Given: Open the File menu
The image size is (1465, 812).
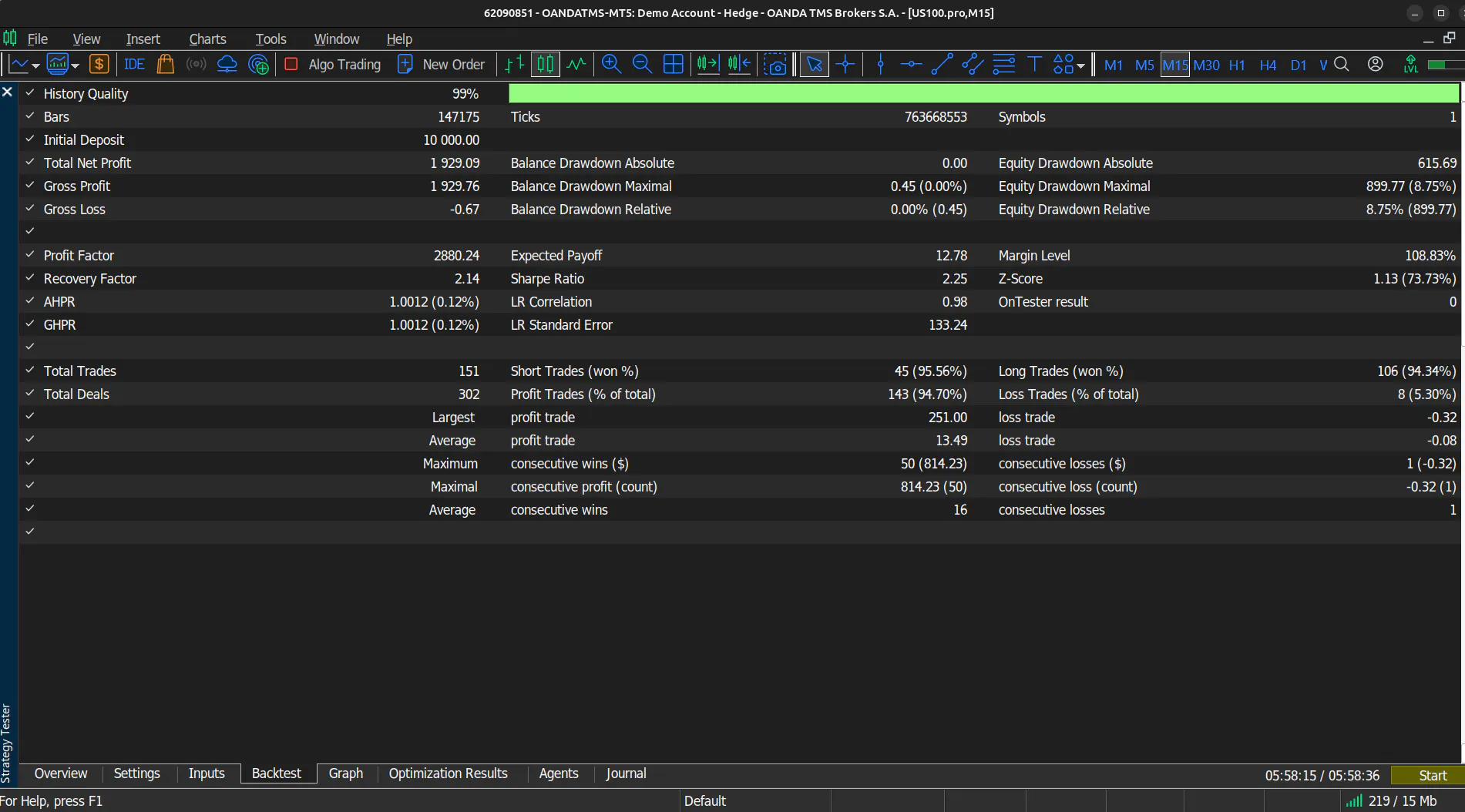Looking at the screenshot, I should (38, 39).
